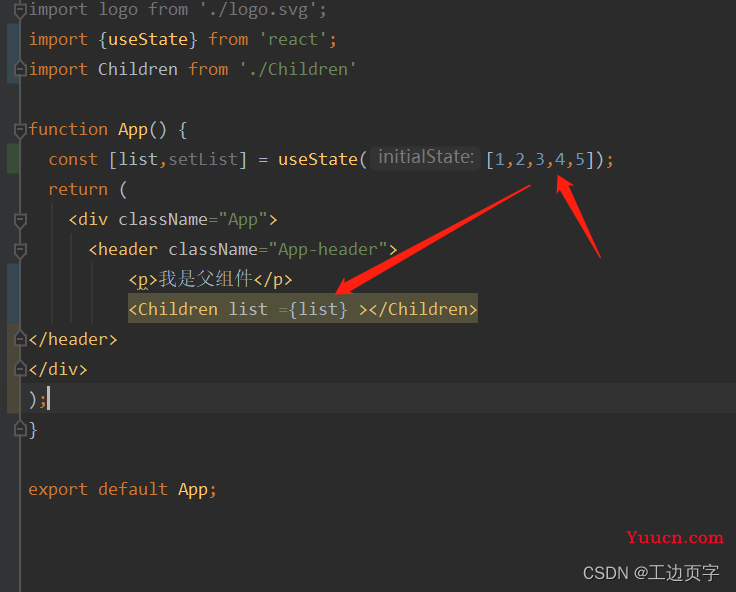Click 'useState' call in const line
The width and height of the screenshot is (736, 592).
click(318, 159)
